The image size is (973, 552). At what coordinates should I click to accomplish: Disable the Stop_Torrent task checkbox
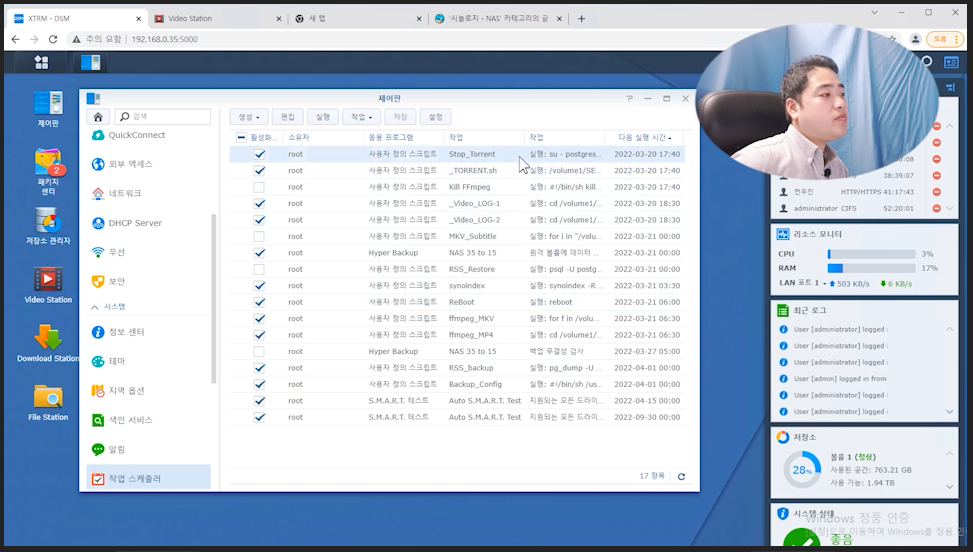(259, 154)
